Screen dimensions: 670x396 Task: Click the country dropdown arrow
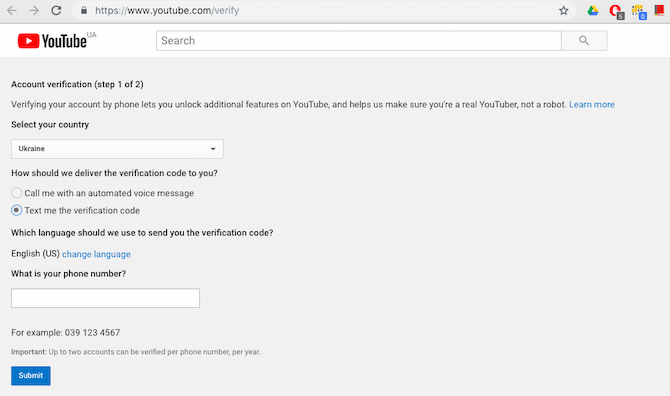tap(213, 149)
